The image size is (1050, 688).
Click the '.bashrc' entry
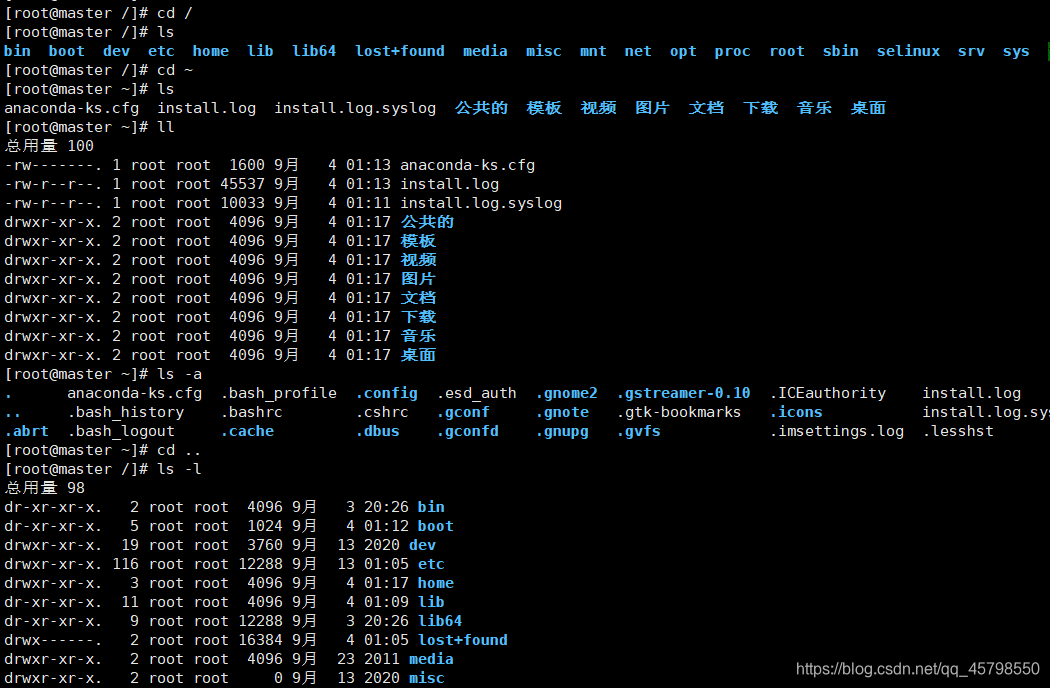(x=252, y=412)
